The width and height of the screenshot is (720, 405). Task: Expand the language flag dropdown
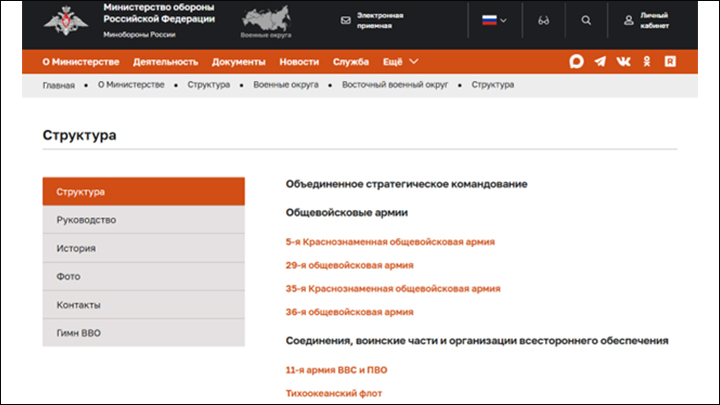tap(495, 20)
